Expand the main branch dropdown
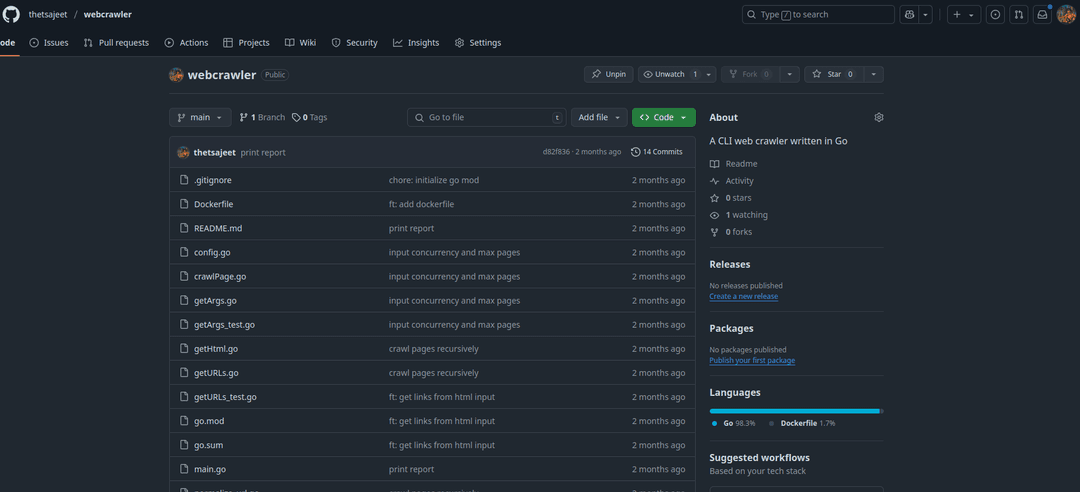 [200, 117]
